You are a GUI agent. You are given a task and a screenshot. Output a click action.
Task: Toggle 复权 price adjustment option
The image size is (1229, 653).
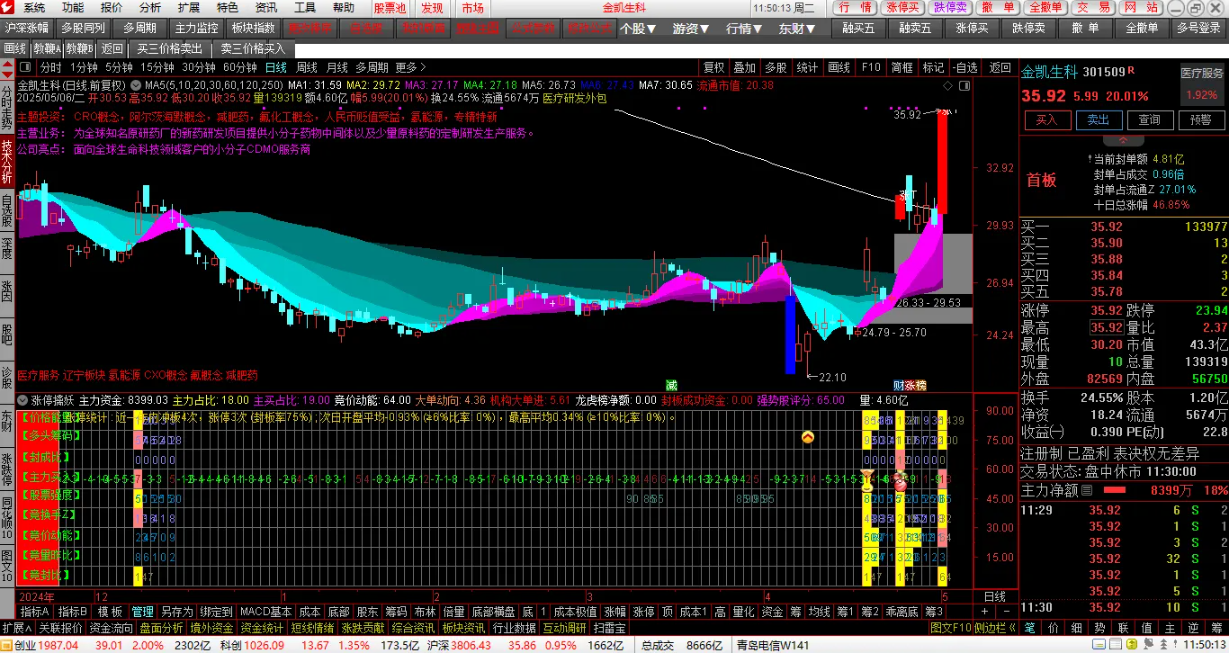click(x=714, y=68)
